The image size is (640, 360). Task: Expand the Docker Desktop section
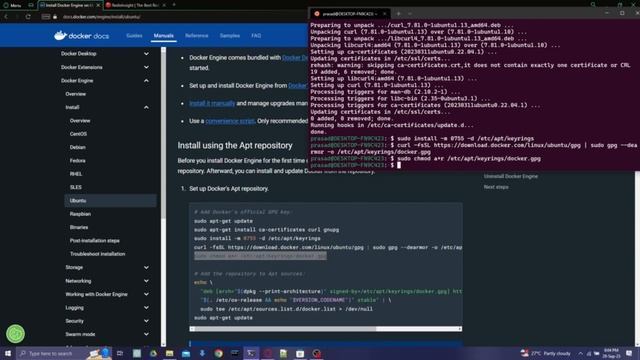coord(146,53)
